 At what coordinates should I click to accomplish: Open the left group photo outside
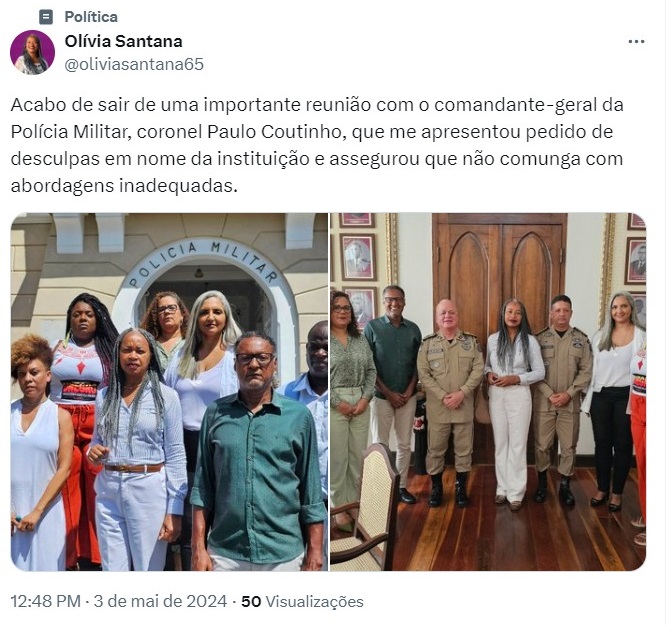tap(169, 392)
